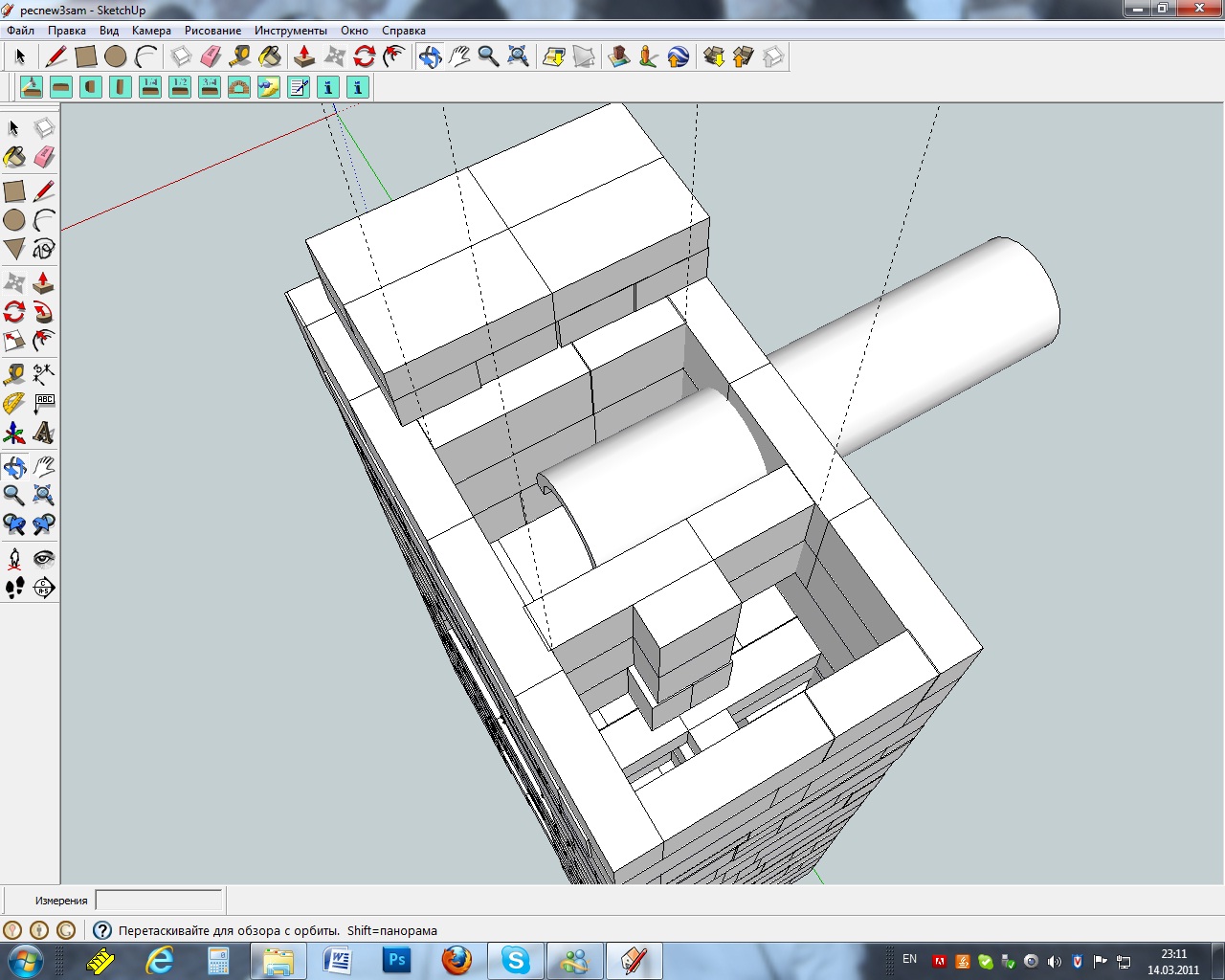
Task: Select the Freehand drawing tool
Action: click(x=44, y=249)
